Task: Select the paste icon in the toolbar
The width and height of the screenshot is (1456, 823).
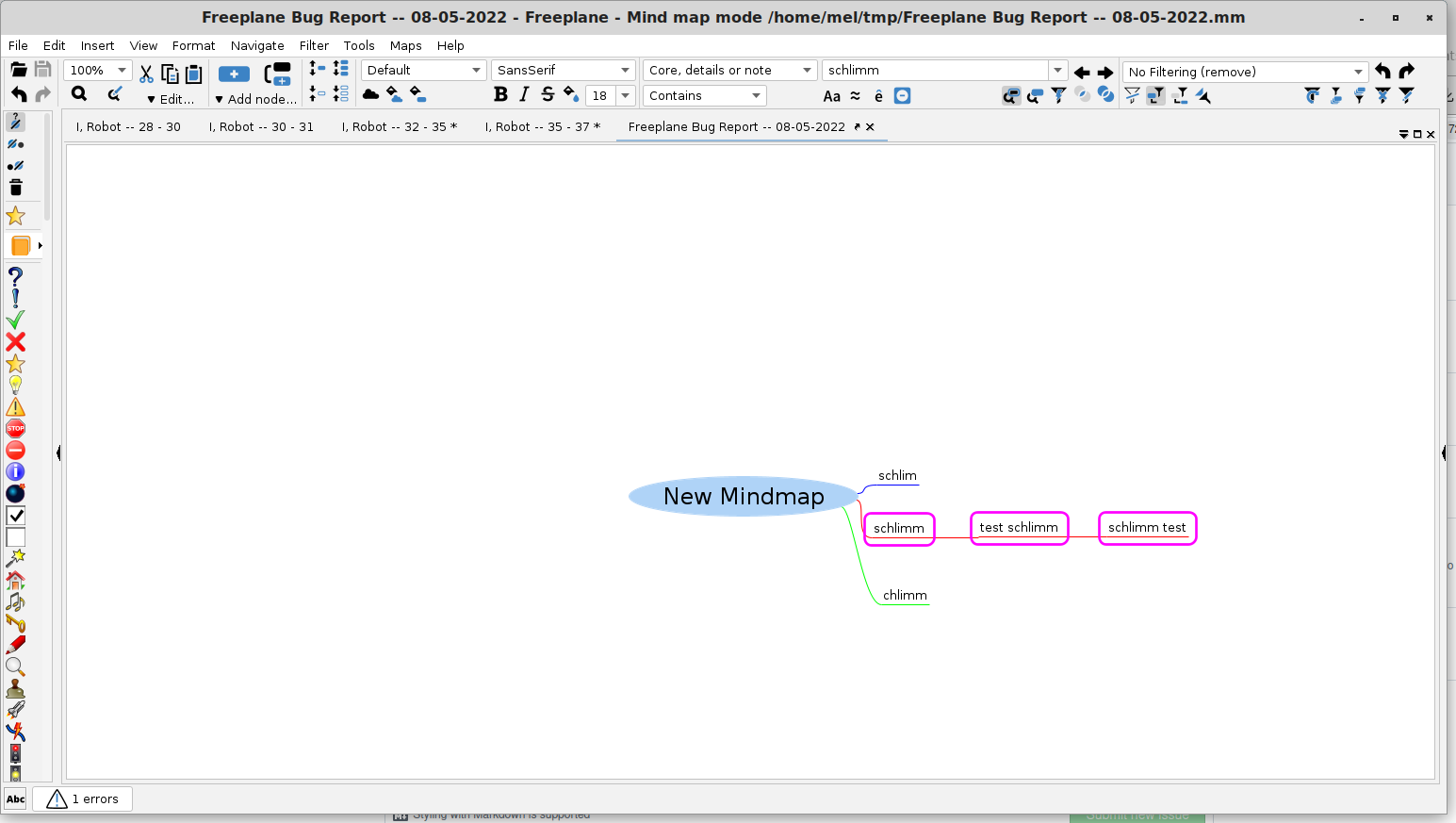Action: pos(193,73)
